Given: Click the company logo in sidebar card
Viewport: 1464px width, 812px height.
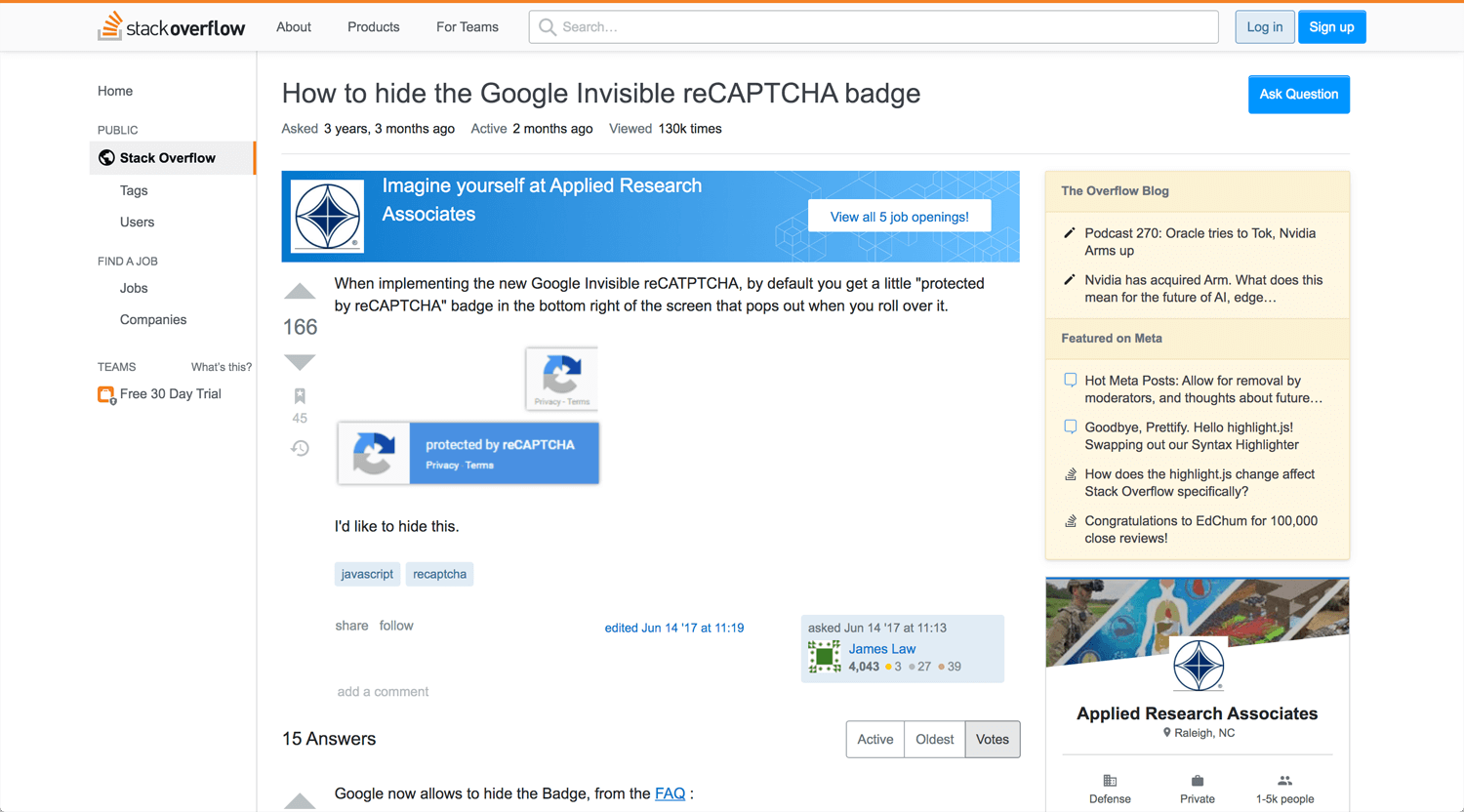Looking at the screenshot, I should pyautogui.click(x=1198, y=666).
